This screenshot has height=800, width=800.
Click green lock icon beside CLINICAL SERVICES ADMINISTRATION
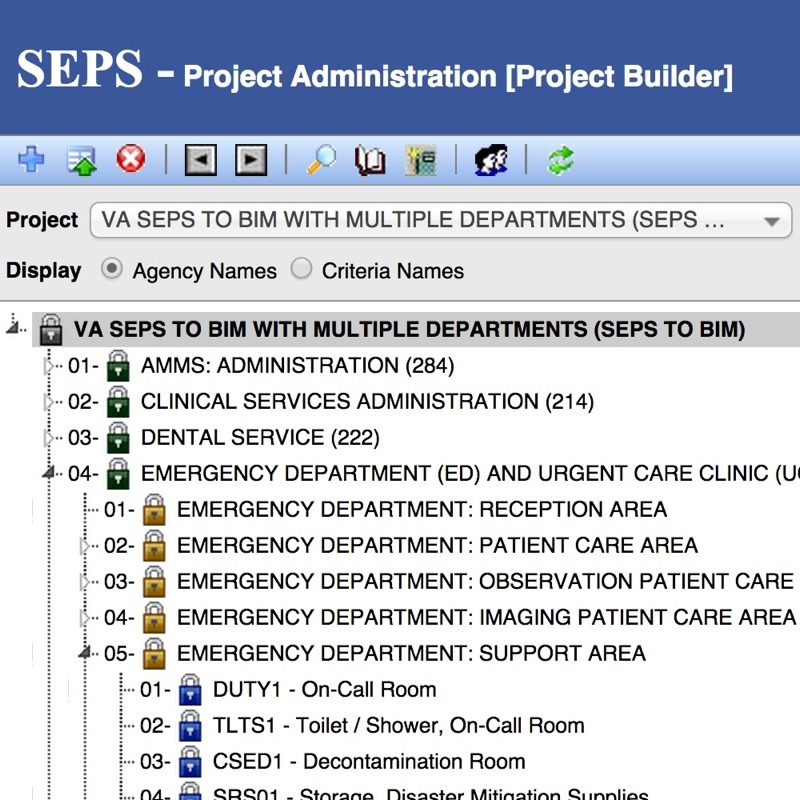[x=118, y=402]
